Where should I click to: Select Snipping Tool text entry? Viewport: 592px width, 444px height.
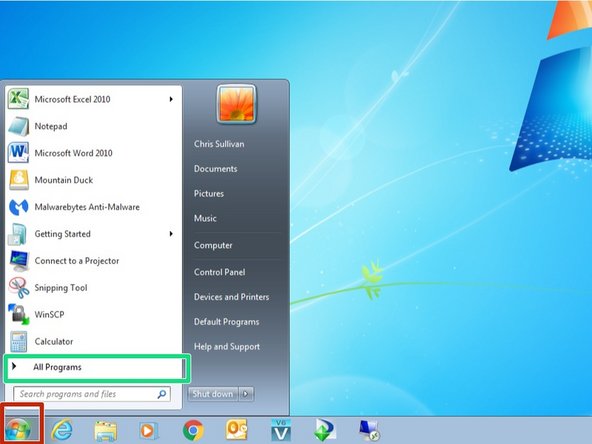(61, 288)
